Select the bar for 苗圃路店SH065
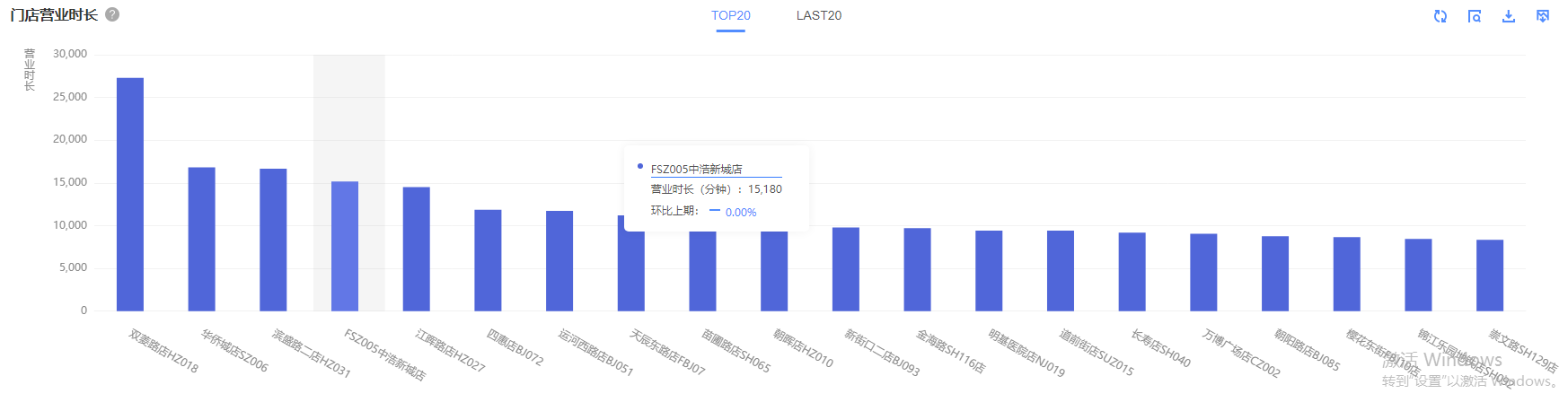This screenshot has height=411, width=1568. pyautogui.click(x=702, y=271)
